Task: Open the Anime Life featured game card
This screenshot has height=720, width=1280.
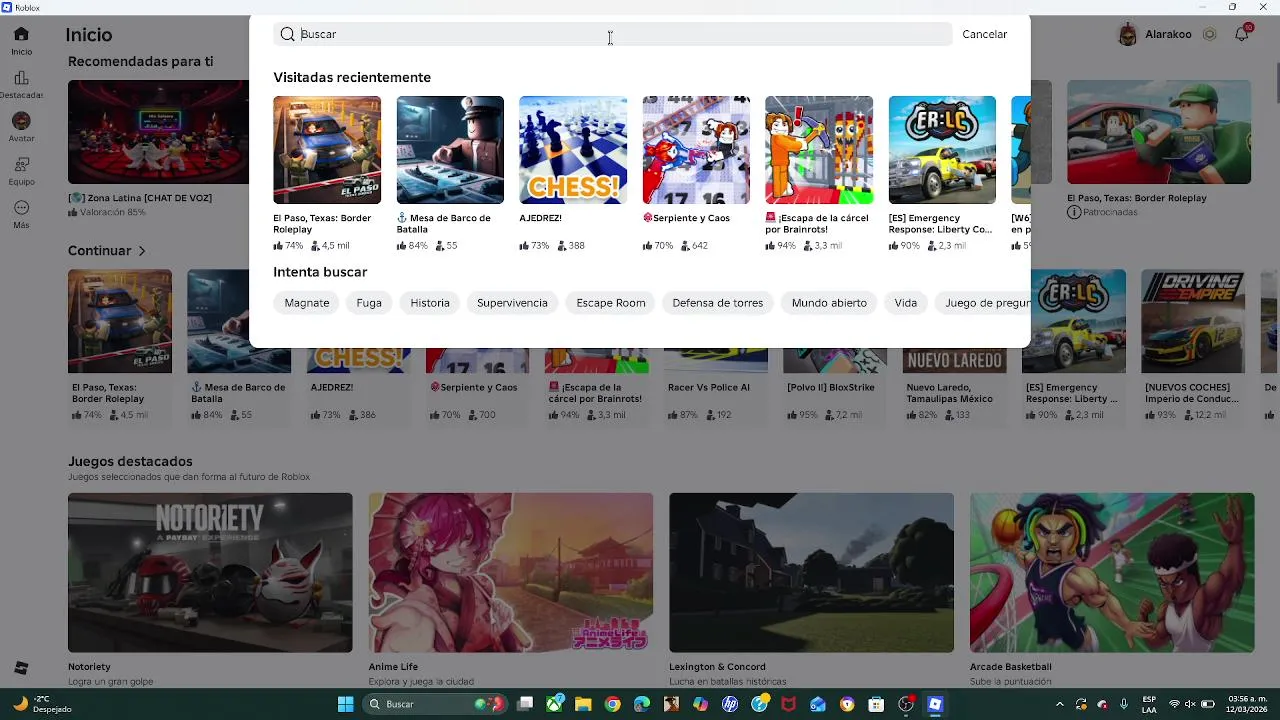Action: click(x=511, y=572)
